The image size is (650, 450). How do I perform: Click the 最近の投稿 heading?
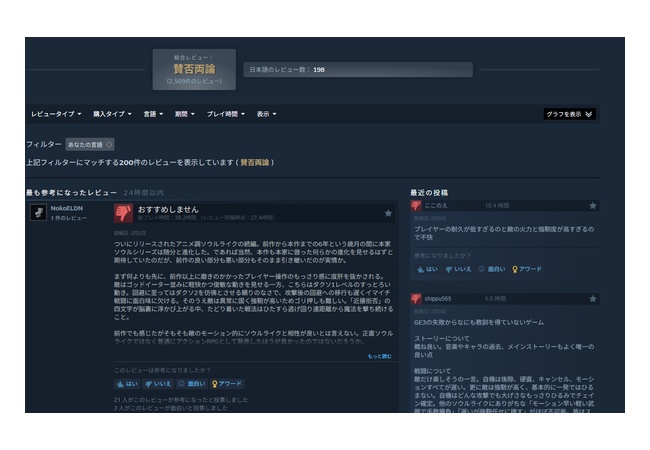[x=429, y=193]
